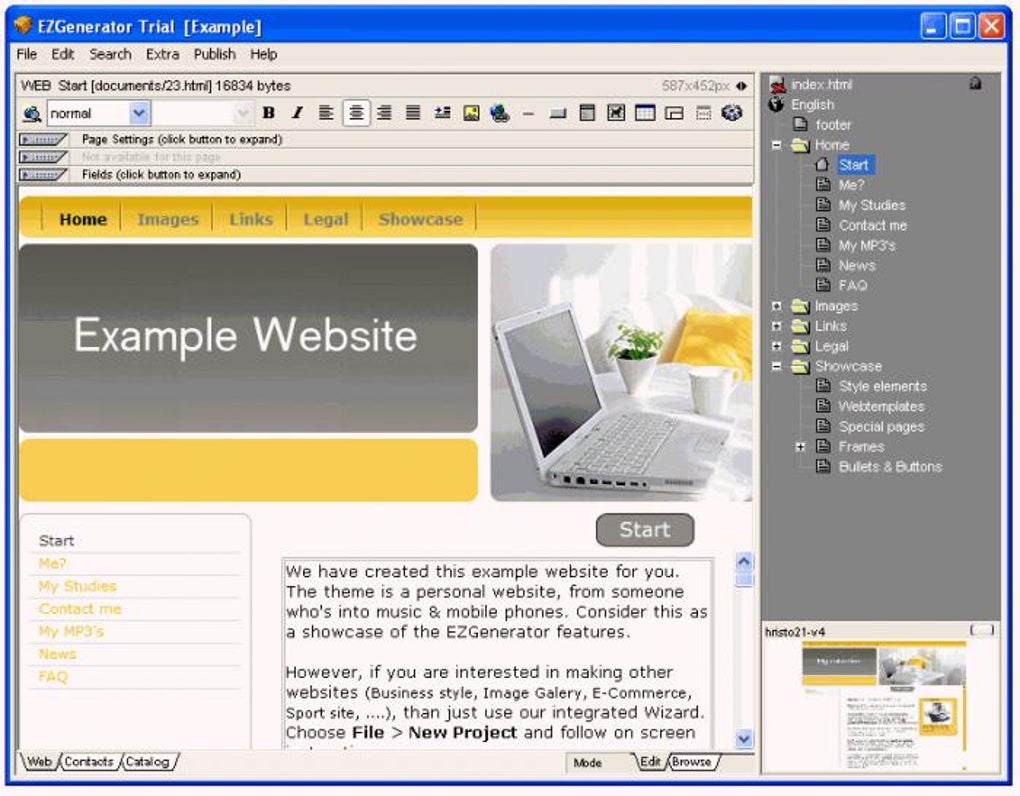Open the 'normal' style dropdown

coord(139,113)
